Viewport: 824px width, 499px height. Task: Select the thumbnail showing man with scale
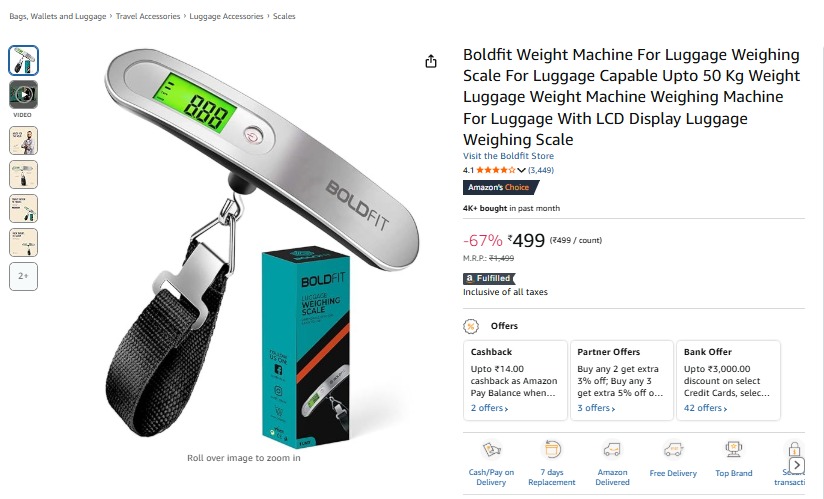[23, 140]
